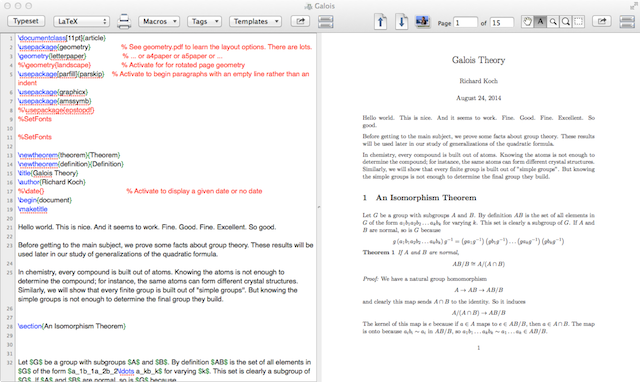Image resolution: width=640 pixels, height=382 pixels.
Task: Click 'Theorem 1' text in the preview
Action: point(378,253)
